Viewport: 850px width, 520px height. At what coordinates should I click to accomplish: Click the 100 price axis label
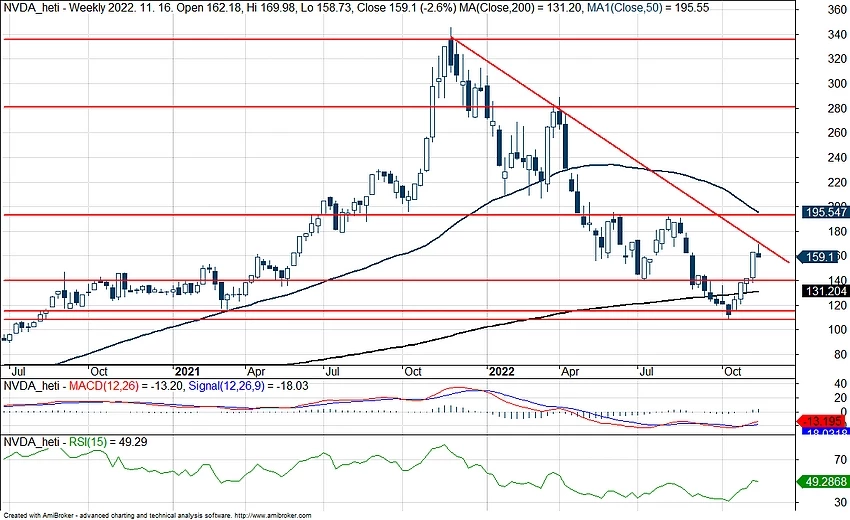tap(838, 330)
